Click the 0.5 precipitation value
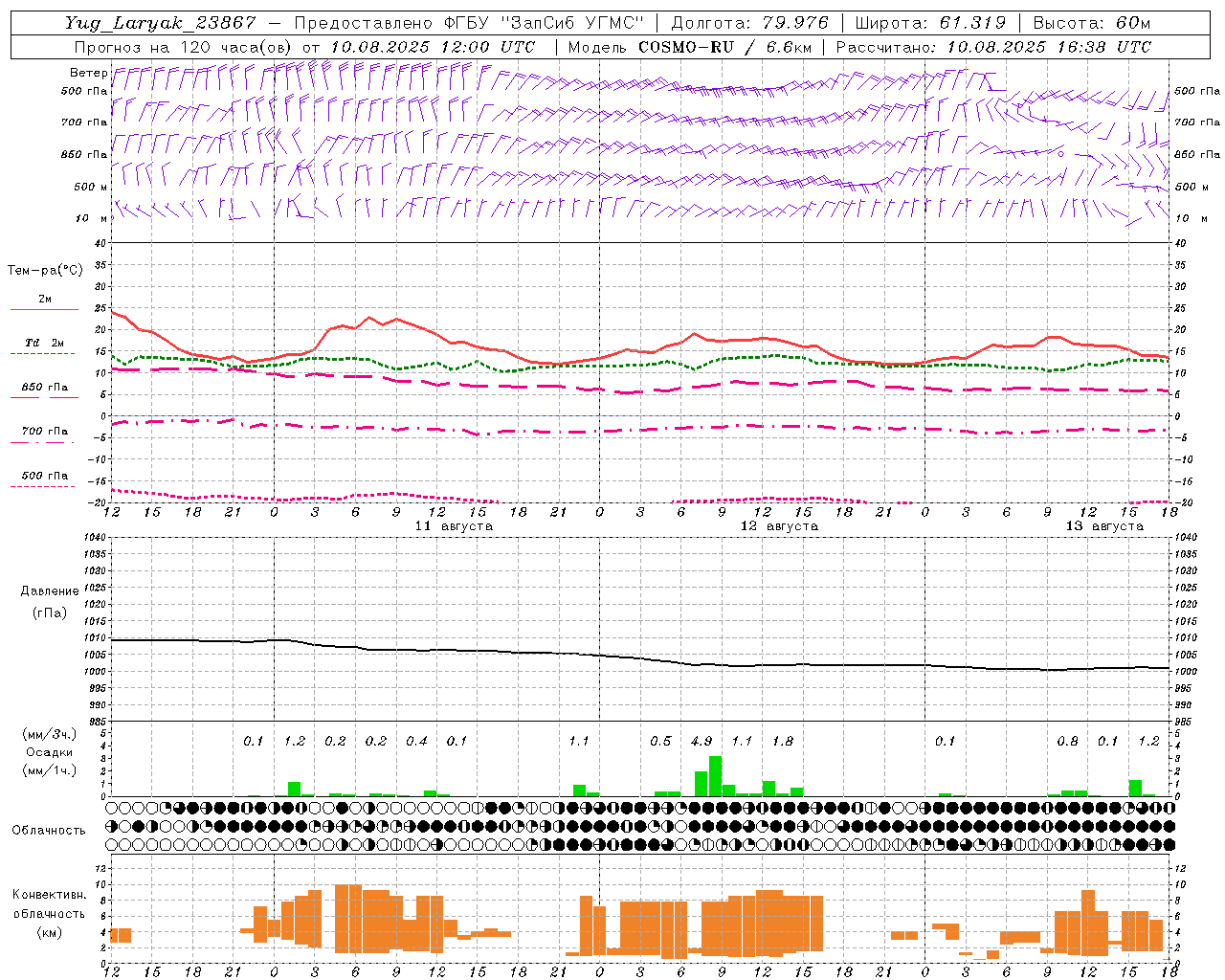Viewport: 1225px width, 980px height. tap(660, 741)
